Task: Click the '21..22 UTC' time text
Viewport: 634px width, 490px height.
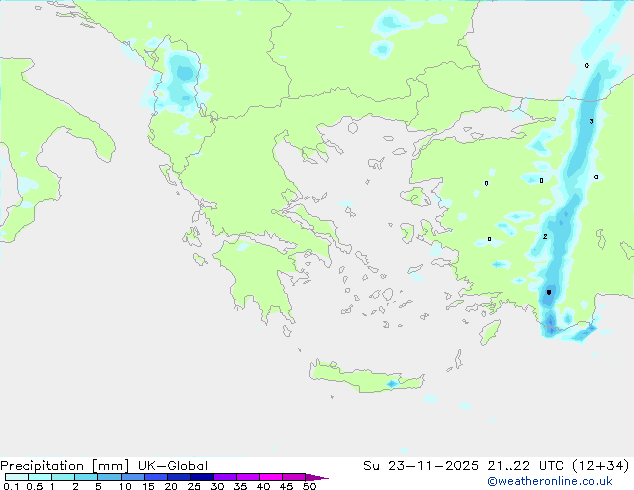Action: pyautogui.click(x=525, y=466)
